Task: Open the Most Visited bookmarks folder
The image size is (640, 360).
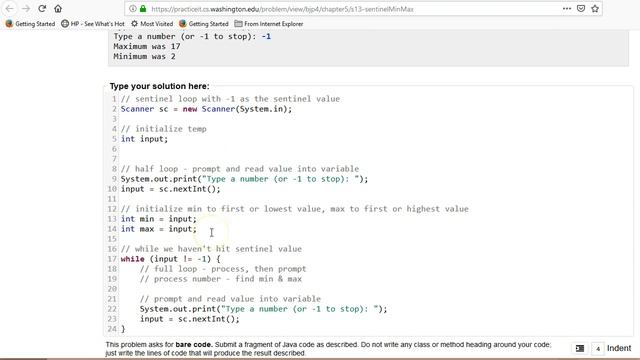Action: click(152, 24)
